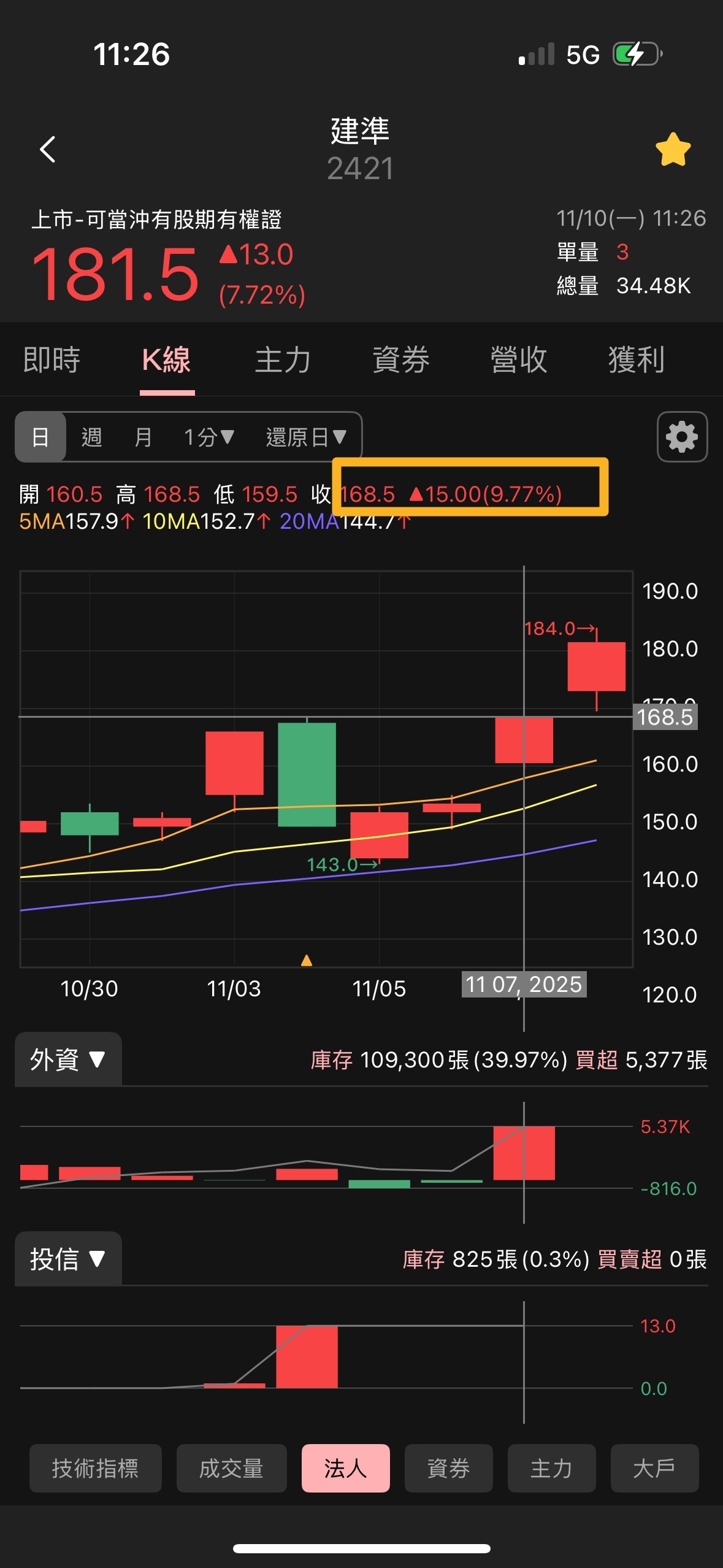The width and height of the screenshot is (723, 1568).
Task: Select the K線 tab
Action: click(167, 359)
